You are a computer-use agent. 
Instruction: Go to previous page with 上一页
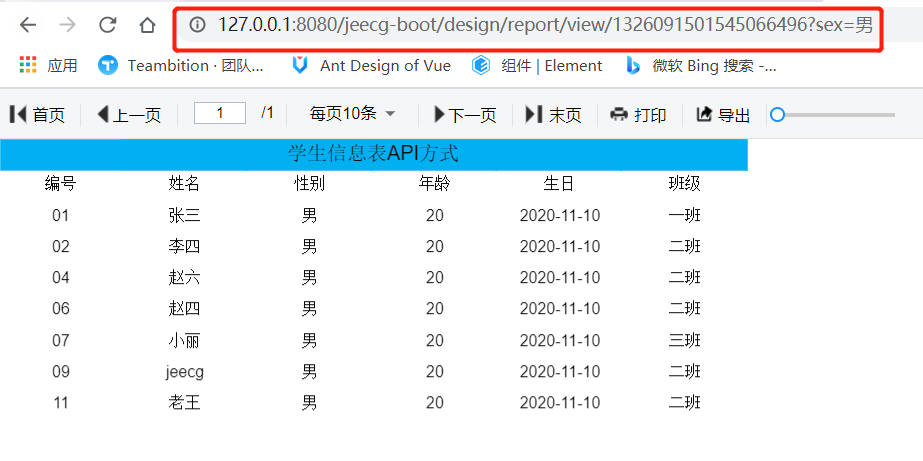[x=129, y=114]
